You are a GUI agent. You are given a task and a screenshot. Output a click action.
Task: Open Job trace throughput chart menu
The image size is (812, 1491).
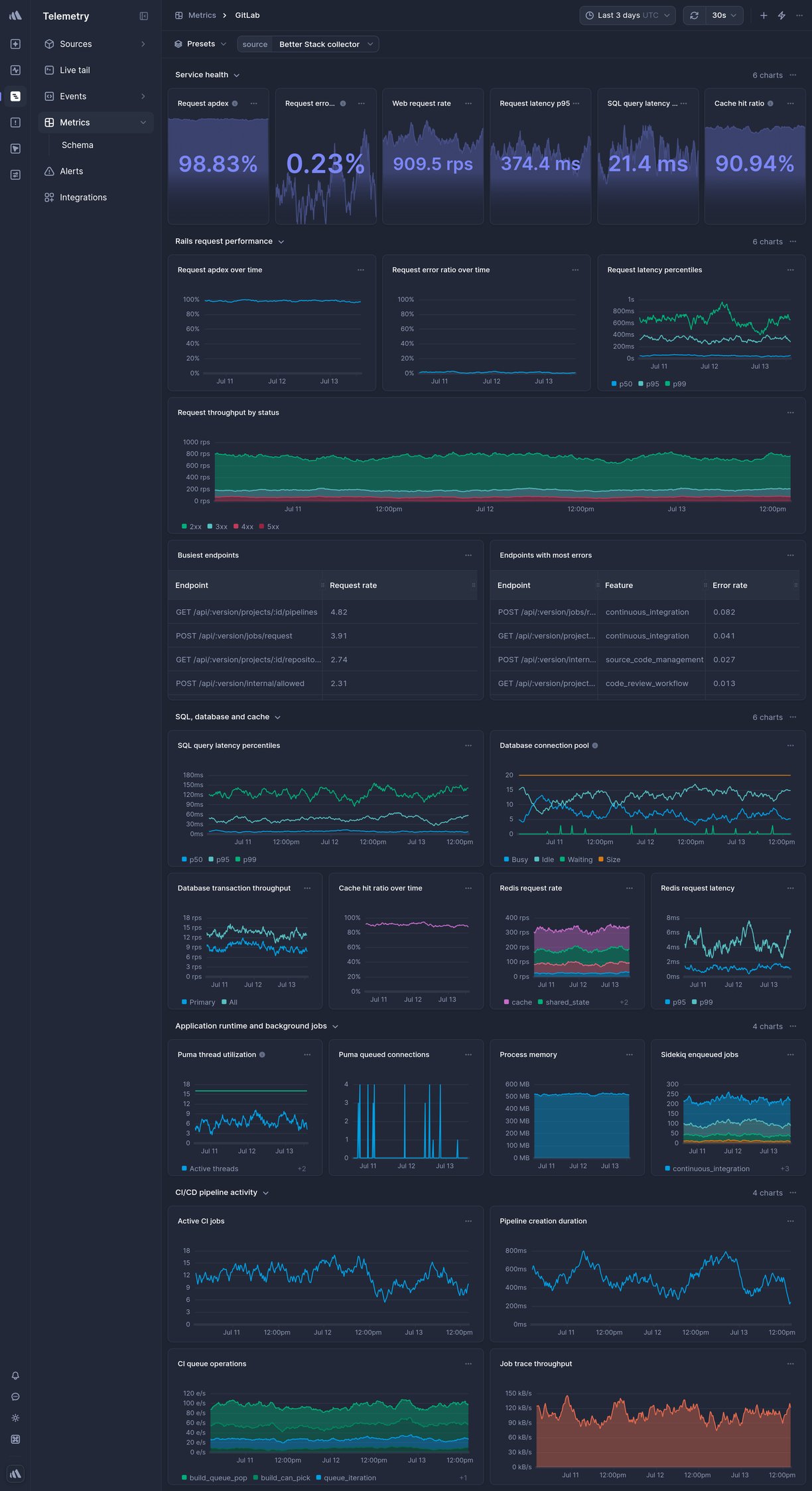(790, 1364)
